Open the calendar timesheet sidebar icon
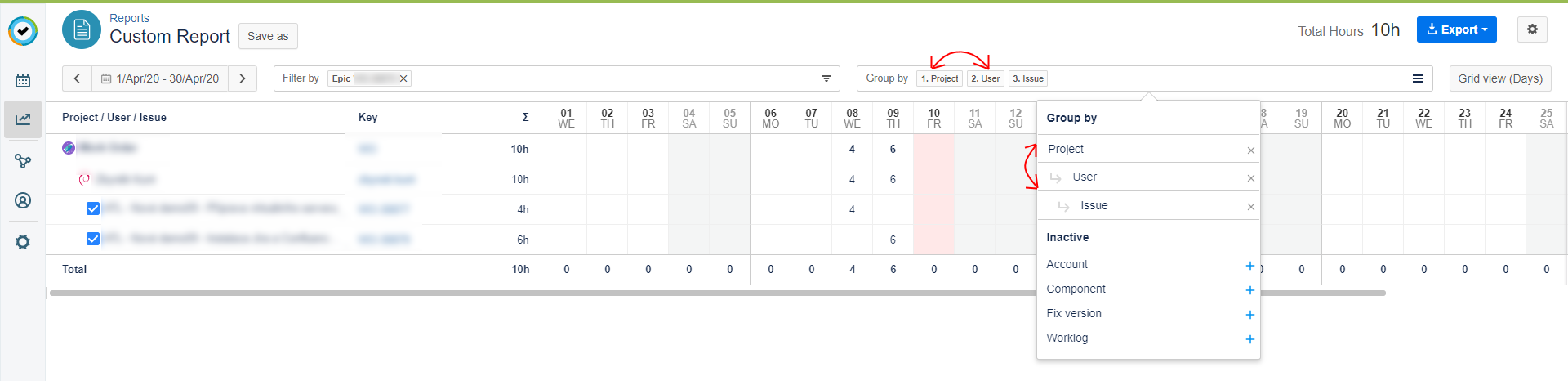This screenshot has height=381, width=1568. pos(23,80)
